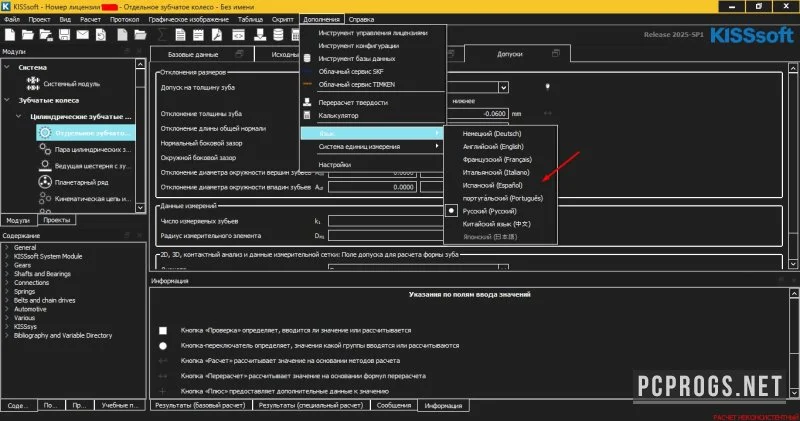800x421 pixels.
Task: Open Система единиц измерения submenu
Action: [372, 146]
